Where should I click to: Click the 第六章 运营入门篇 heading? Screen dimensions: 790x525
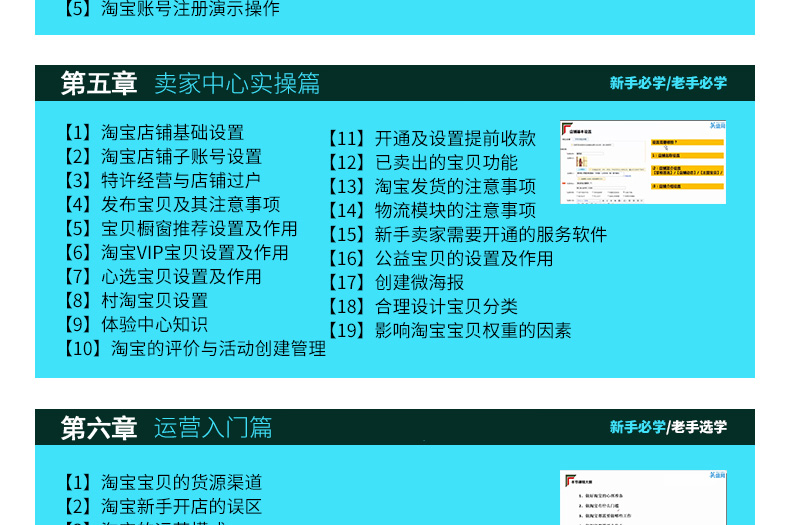pyautogui.click(x=166, y=428)
